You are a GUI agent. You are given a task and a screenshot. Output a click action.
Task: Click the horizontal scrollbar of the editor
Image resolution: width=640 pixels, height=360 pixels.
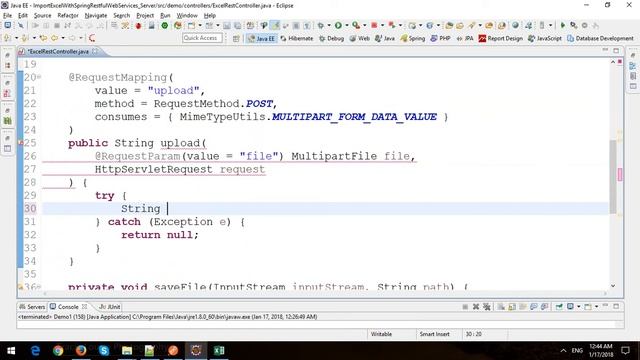tap(324, 293)
